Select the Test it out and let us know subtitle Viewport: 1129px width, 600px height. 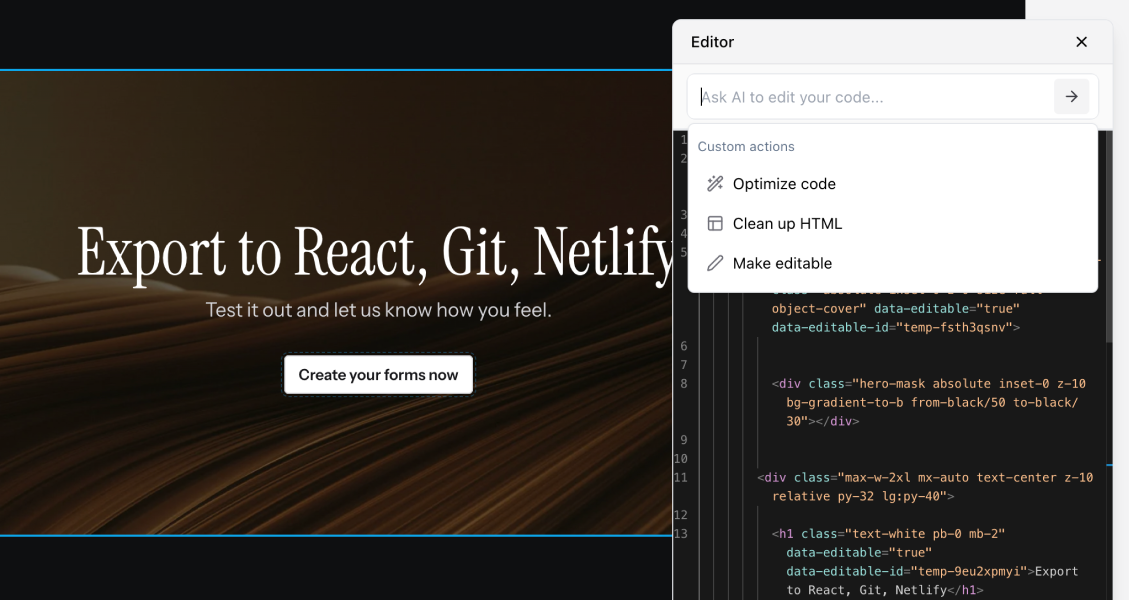coord(379,310)
